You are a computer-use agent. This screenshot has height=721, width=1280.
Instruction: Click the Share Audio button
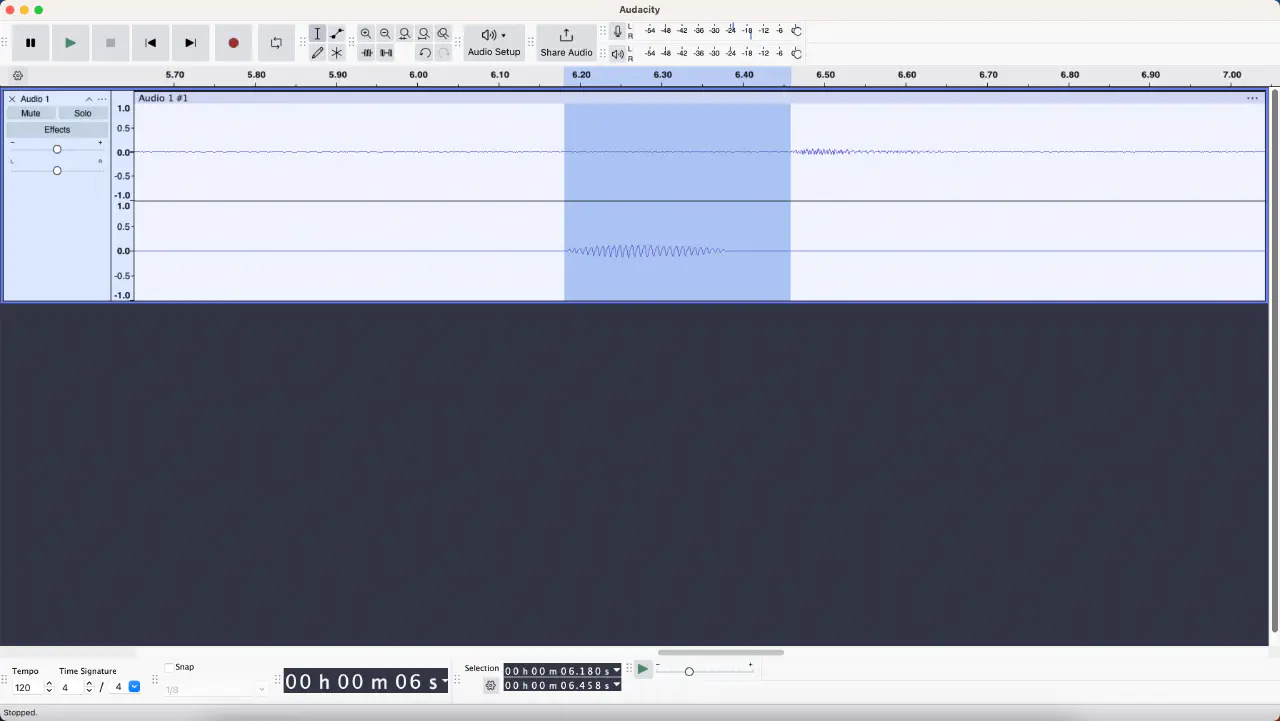tap(566, 43)
